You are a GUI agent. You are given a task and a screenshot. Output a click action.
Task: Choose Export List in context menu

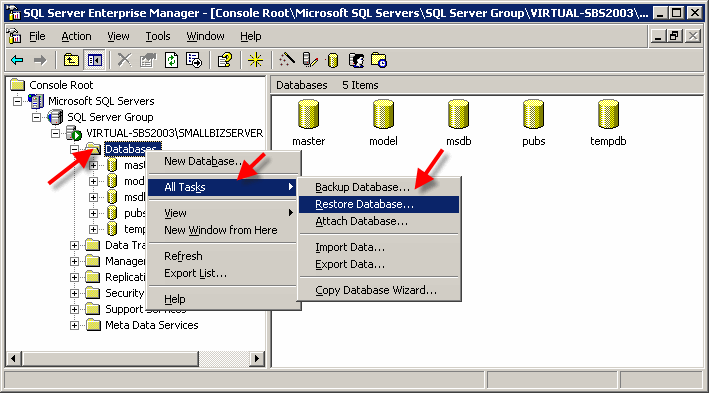coord(223,273)
